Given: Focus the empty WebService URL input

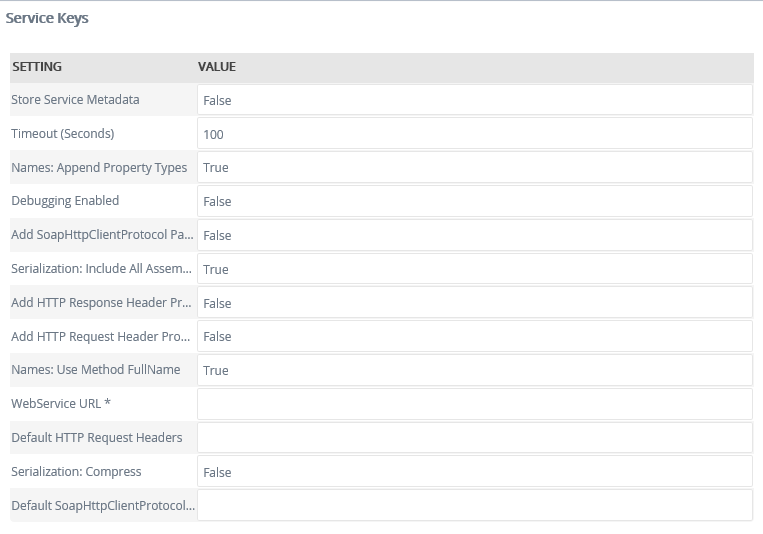Looking at the screenshot, I should pyautogui.click(x=474, y=404).
